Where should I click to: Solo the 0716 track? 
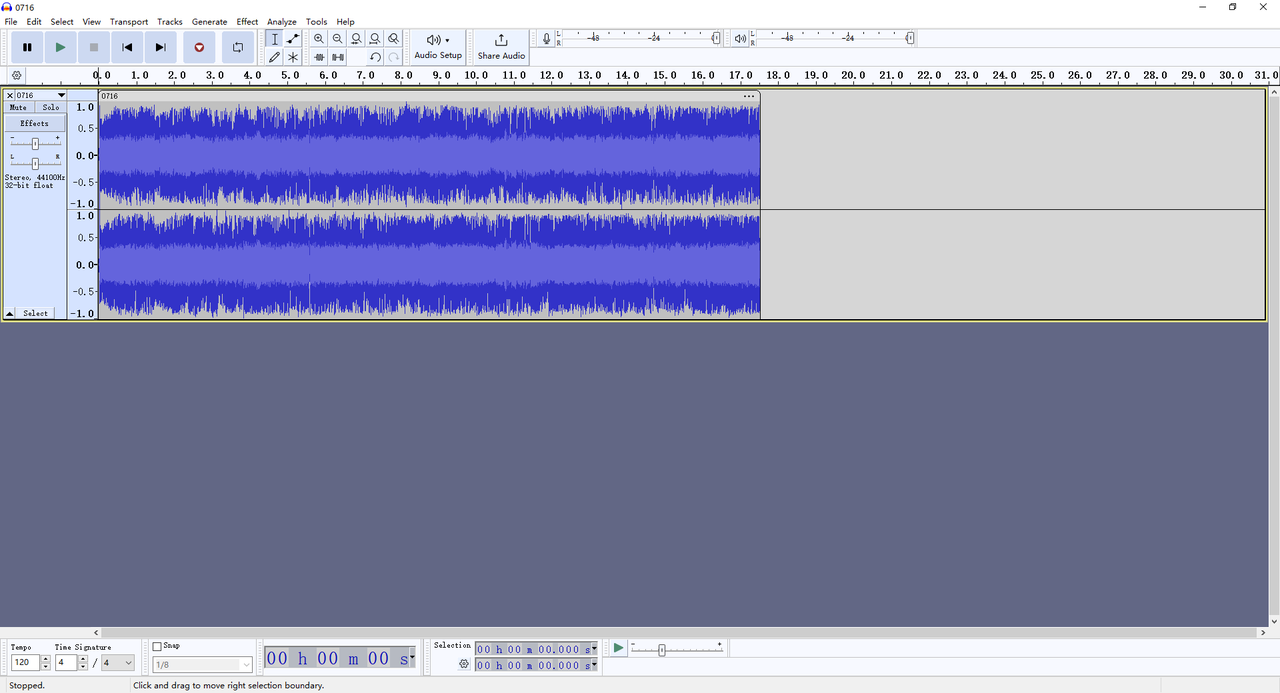point(51,107)
